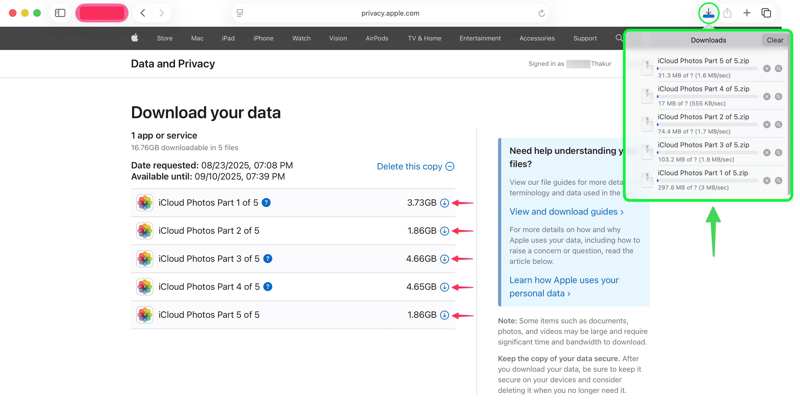Click the 4.66GB size for Part 3
800x409 pixels.
pyautogui.click(x=421, y=259)
